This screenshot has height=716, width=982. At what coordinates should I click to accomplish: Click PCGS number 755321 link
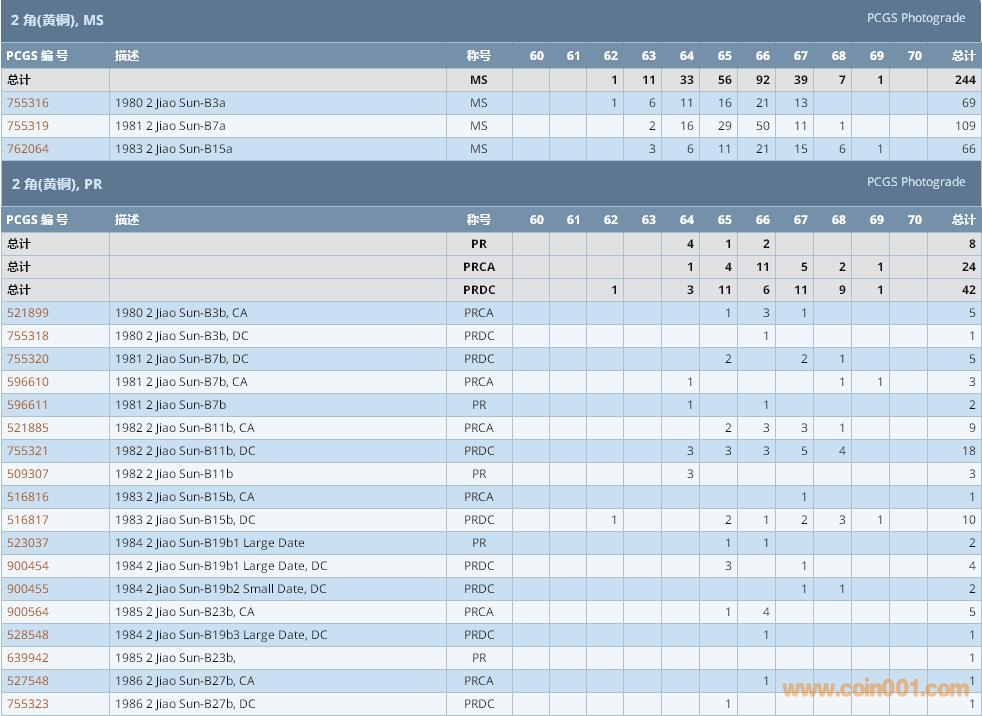click(x=28, y=451)
